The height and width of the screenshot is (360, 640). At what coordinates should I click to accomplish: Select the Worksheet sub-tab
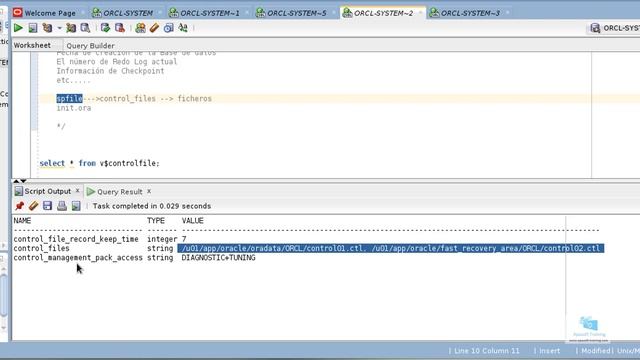coord(32,45)
